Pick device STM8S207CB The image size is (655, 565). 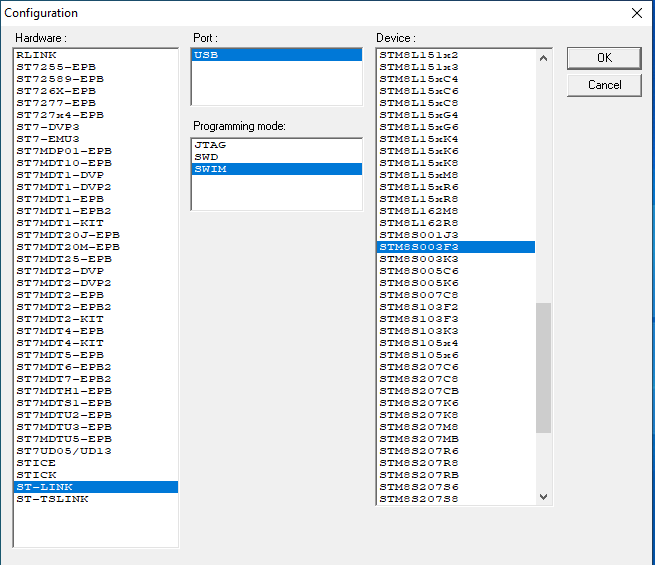pos(456,391)
